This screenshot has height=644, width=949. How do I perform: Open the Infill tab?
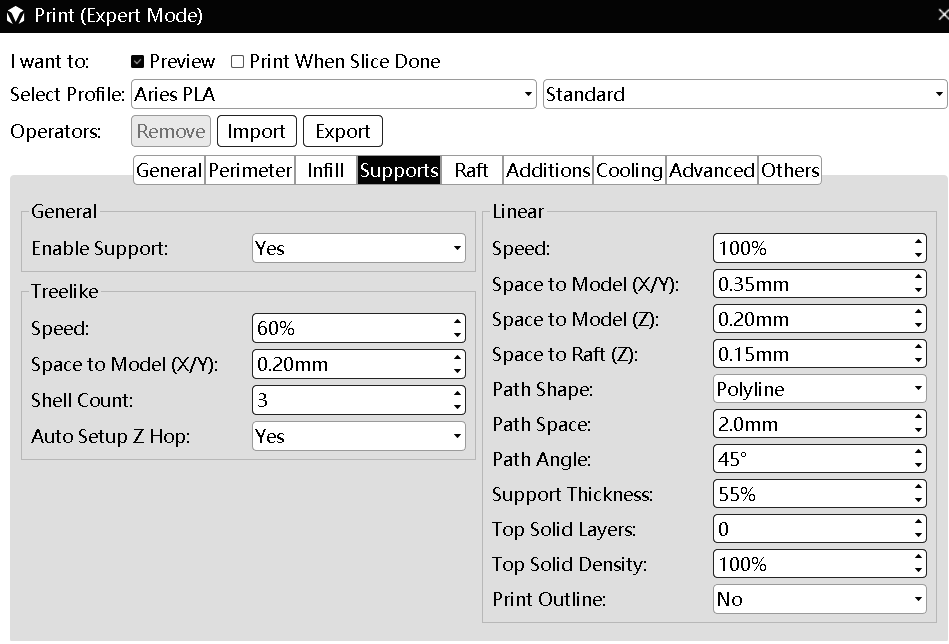325,170
